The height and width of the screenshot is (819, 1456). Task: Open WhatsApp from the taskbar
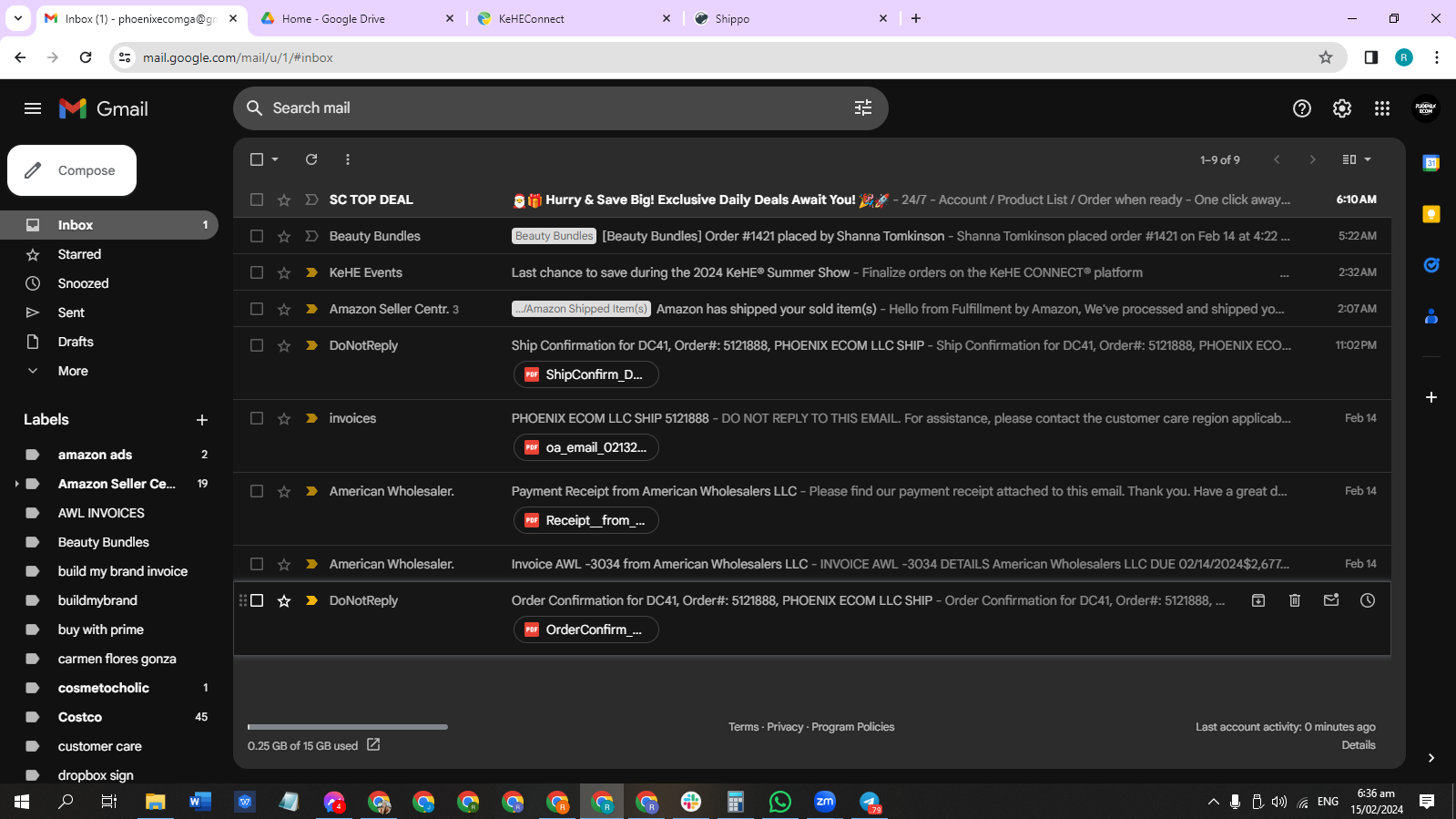pyautogui.click(x=780, y=802)
